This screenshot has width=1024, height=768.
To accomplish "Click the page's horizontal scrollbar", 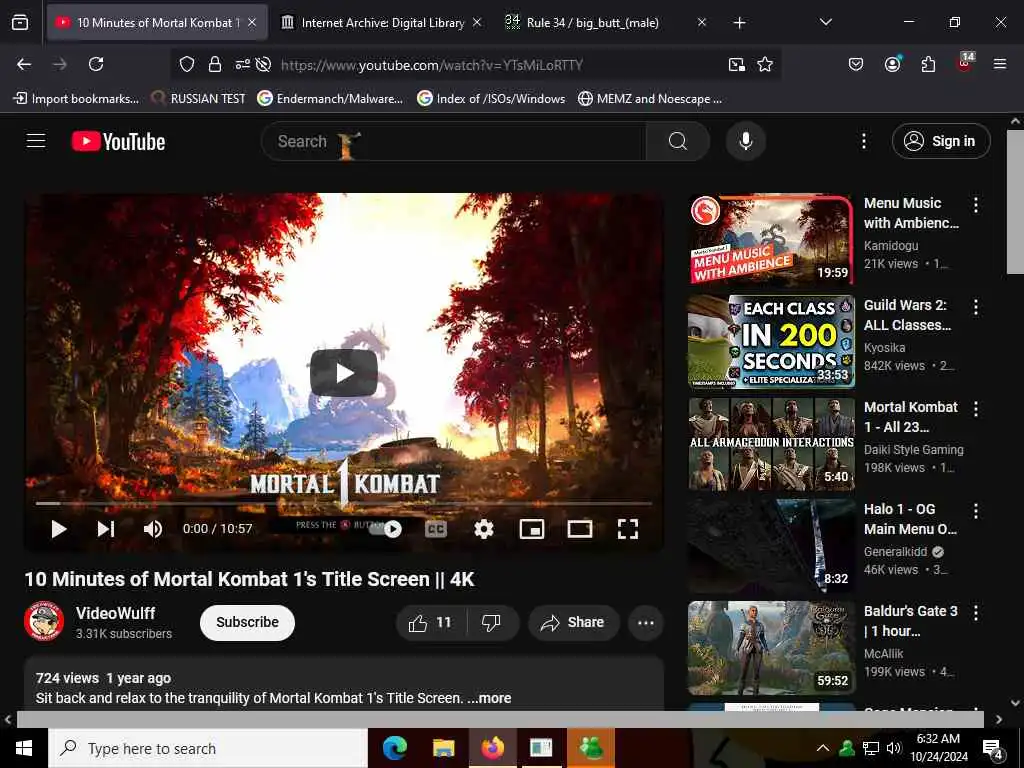I will (500, 719).
